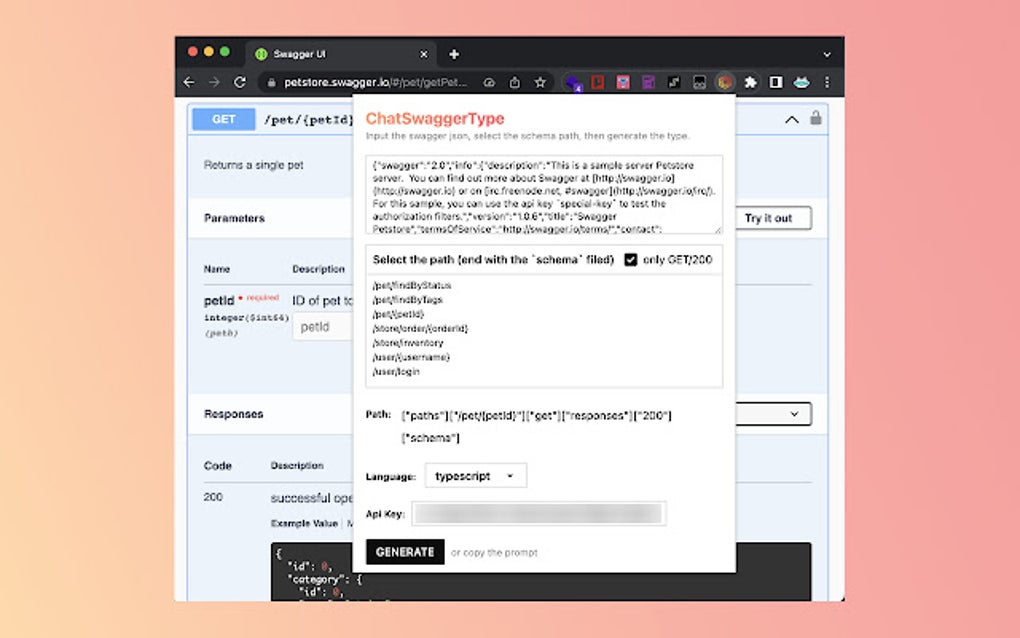Image resolution: width=1020 pixels, height=638 pixels.
Task: Click inside the Api Key input field
Action: click(x=538, y=513)
